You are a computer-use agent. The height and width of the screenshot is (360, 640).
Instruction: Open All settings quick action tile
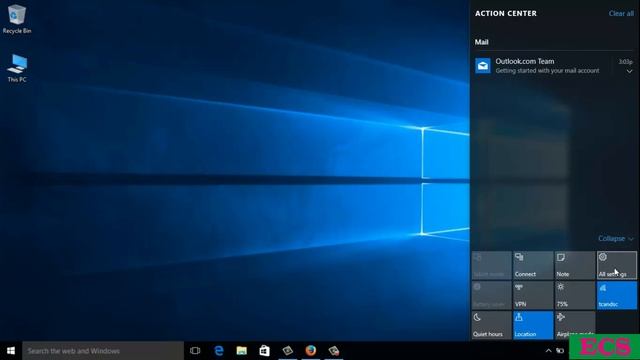(616, 265)
